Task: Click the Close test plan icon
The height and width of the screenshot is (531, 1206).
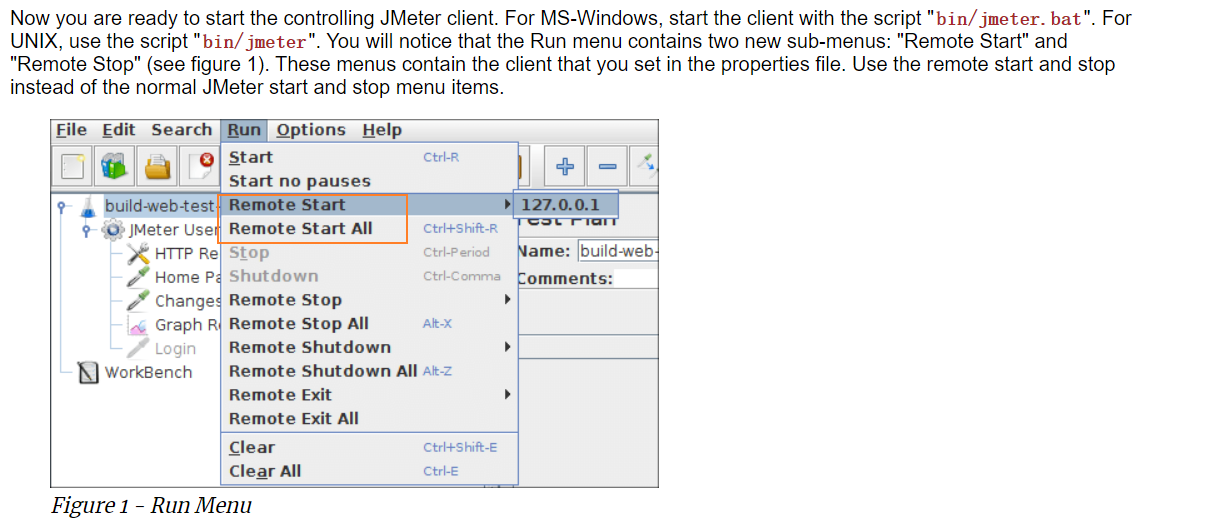Action: (201, 167)
